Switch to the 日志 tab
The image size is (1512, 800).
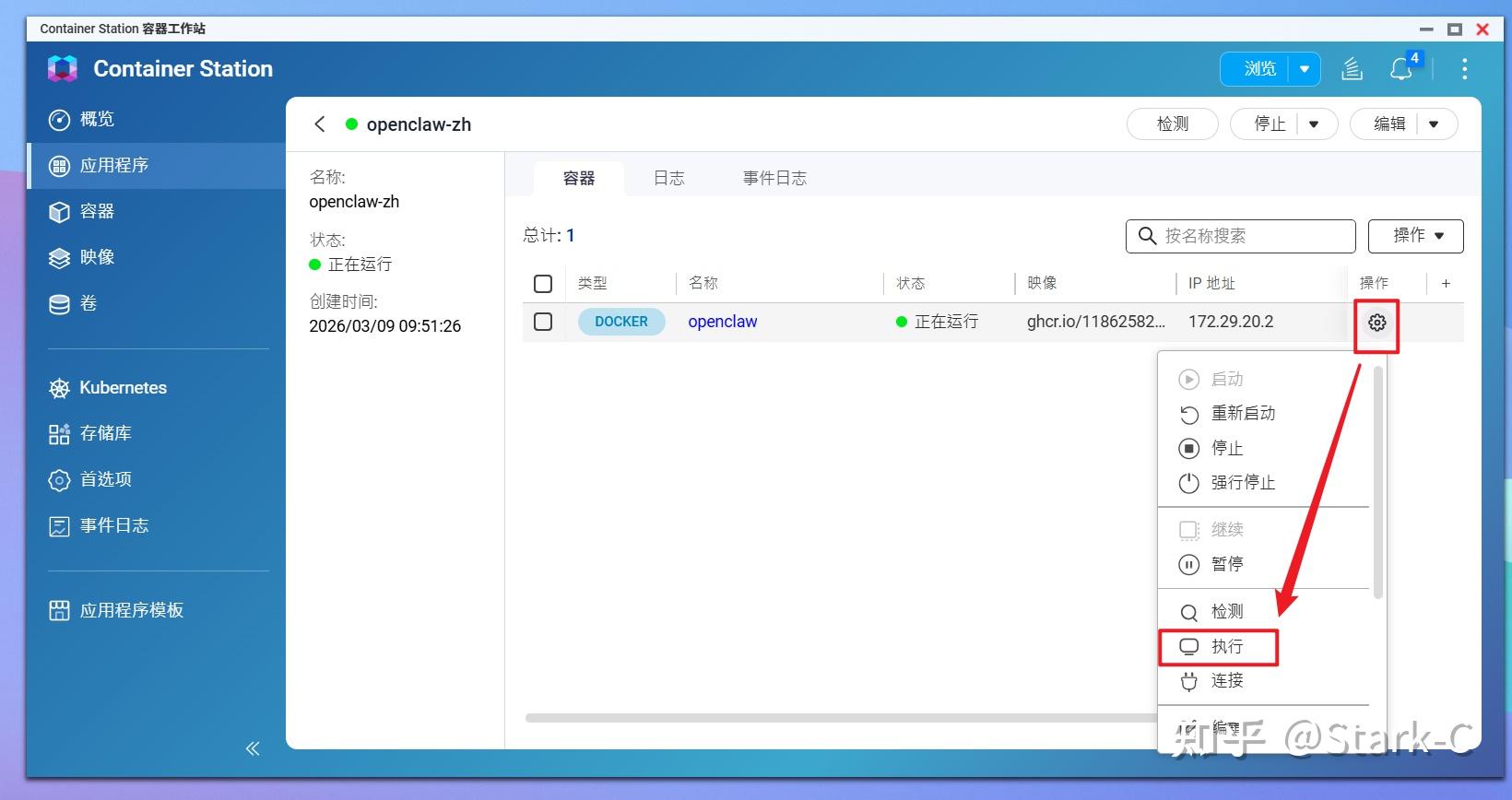click(x=669, y=179)
